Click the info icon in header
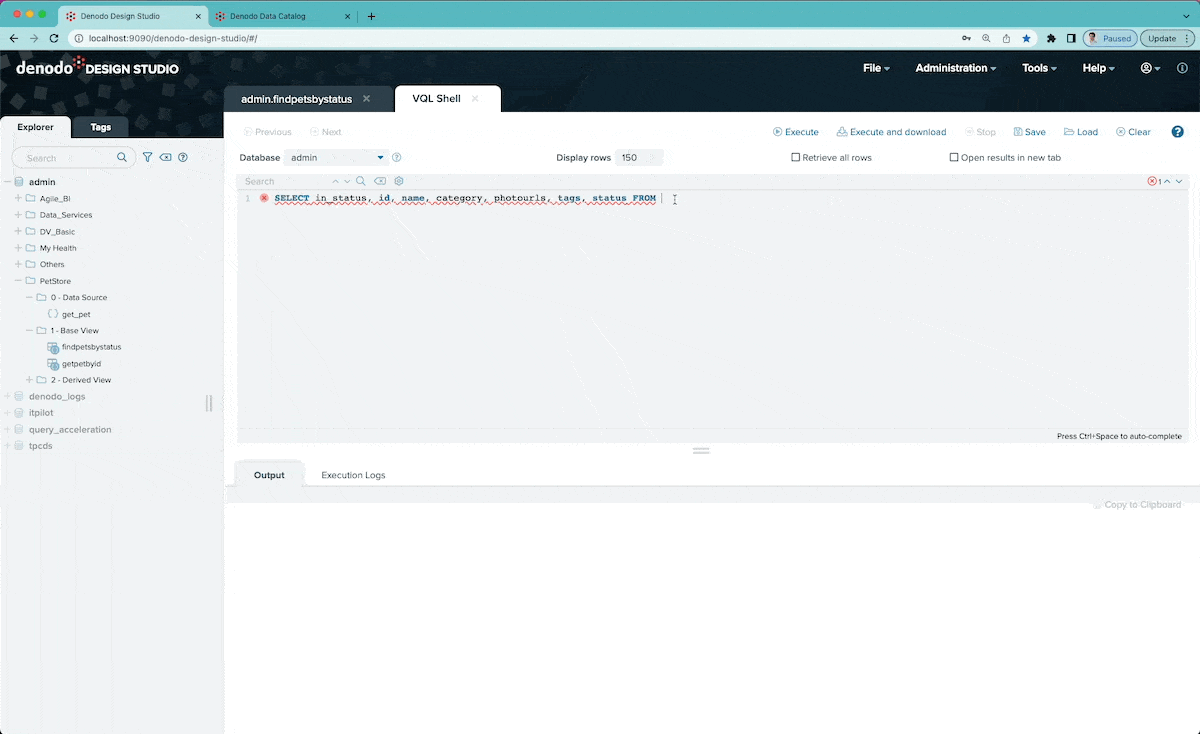Image resolution: width=1200 pixels, height=734 pixels. (x=1182, y=68)
